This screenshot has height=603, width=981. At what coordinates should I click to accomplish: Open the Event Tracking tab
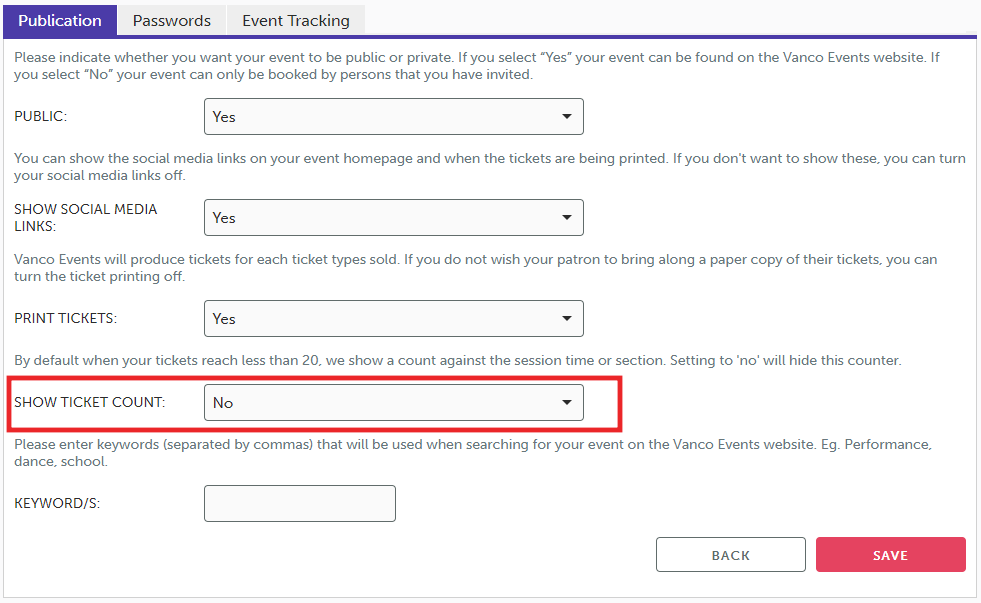[x=296, y=20]
